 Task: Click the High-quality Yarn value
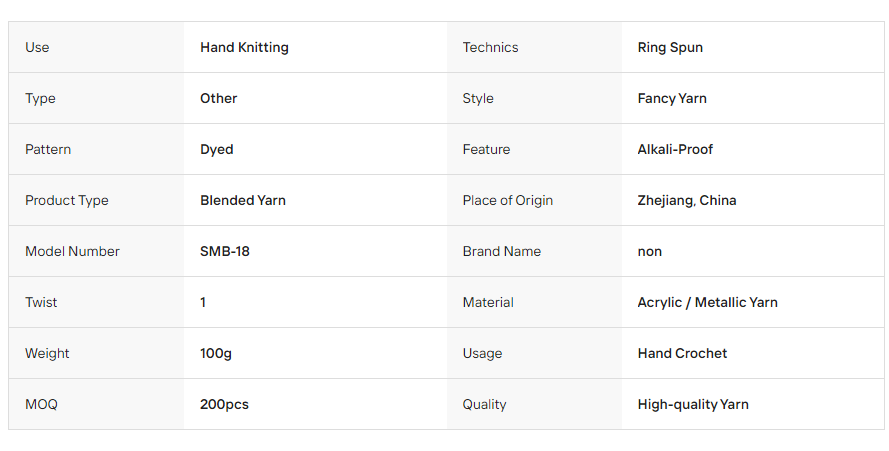click(693, 404)
